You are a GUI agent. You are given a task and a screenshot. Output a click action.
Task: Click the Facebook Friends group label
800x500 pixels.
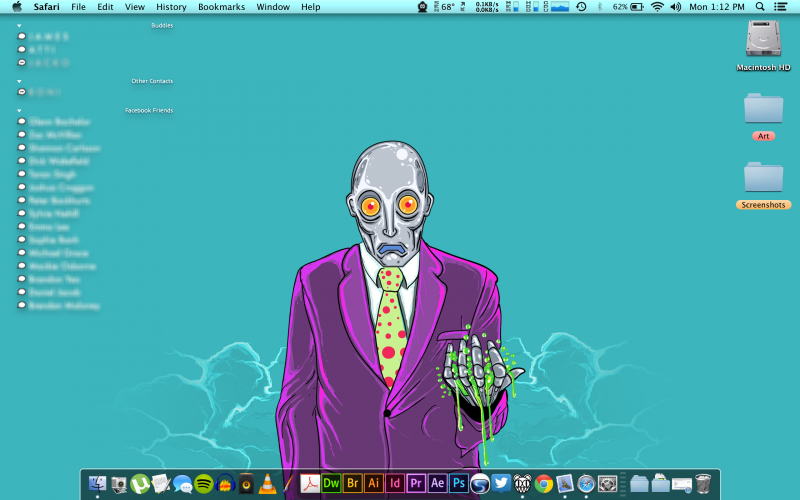149,110
